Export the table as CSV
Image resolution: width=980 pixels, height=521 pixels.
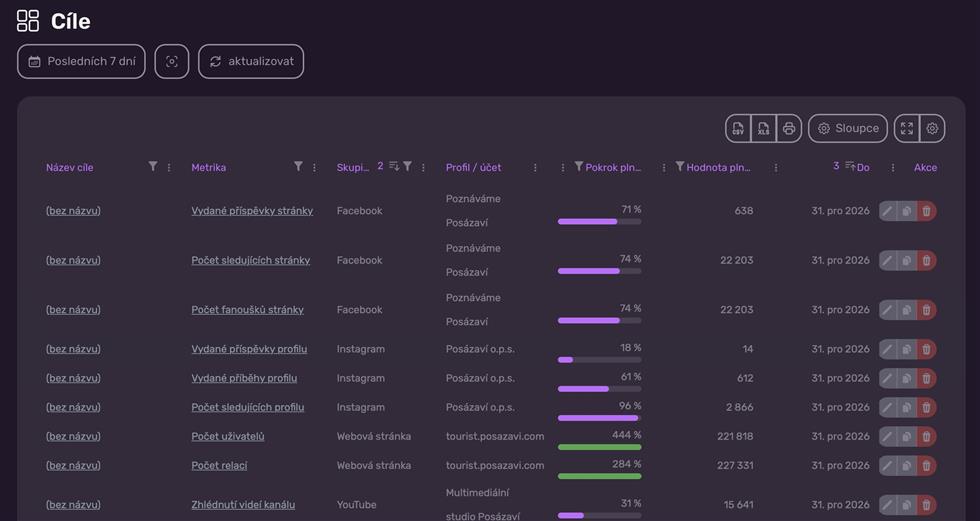point(738,129)
